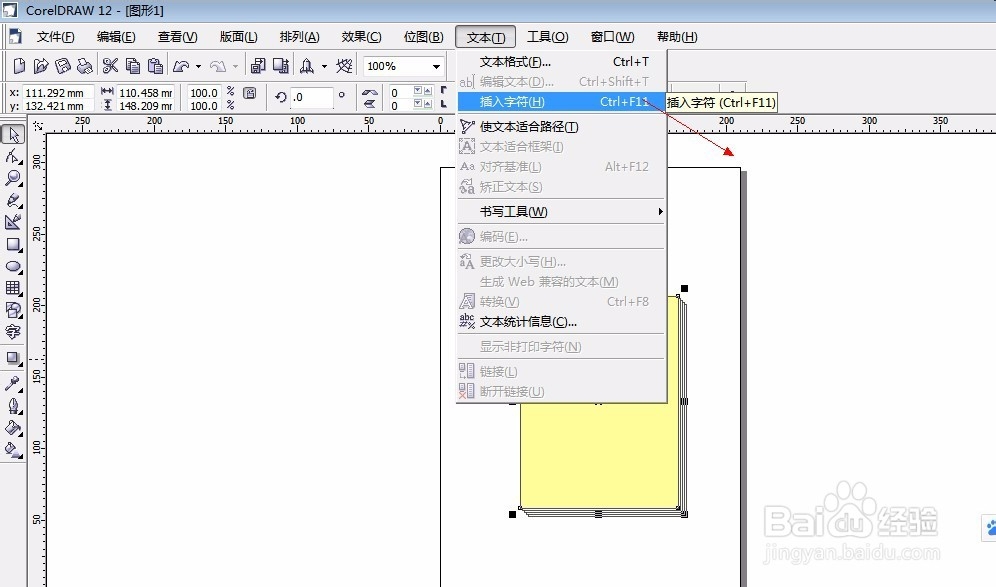
Task: Choose 插入字符(H) Insert Character item
Action: [x=561, y=102]
